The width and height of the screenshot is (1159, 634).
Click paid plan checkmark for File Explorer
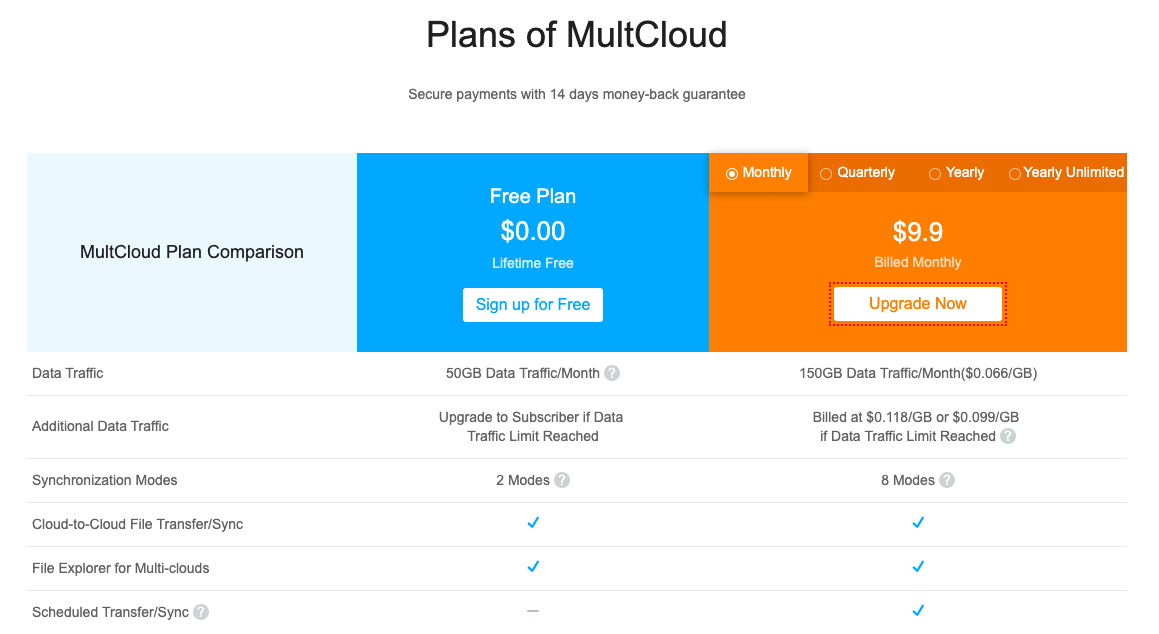[918, 567]
